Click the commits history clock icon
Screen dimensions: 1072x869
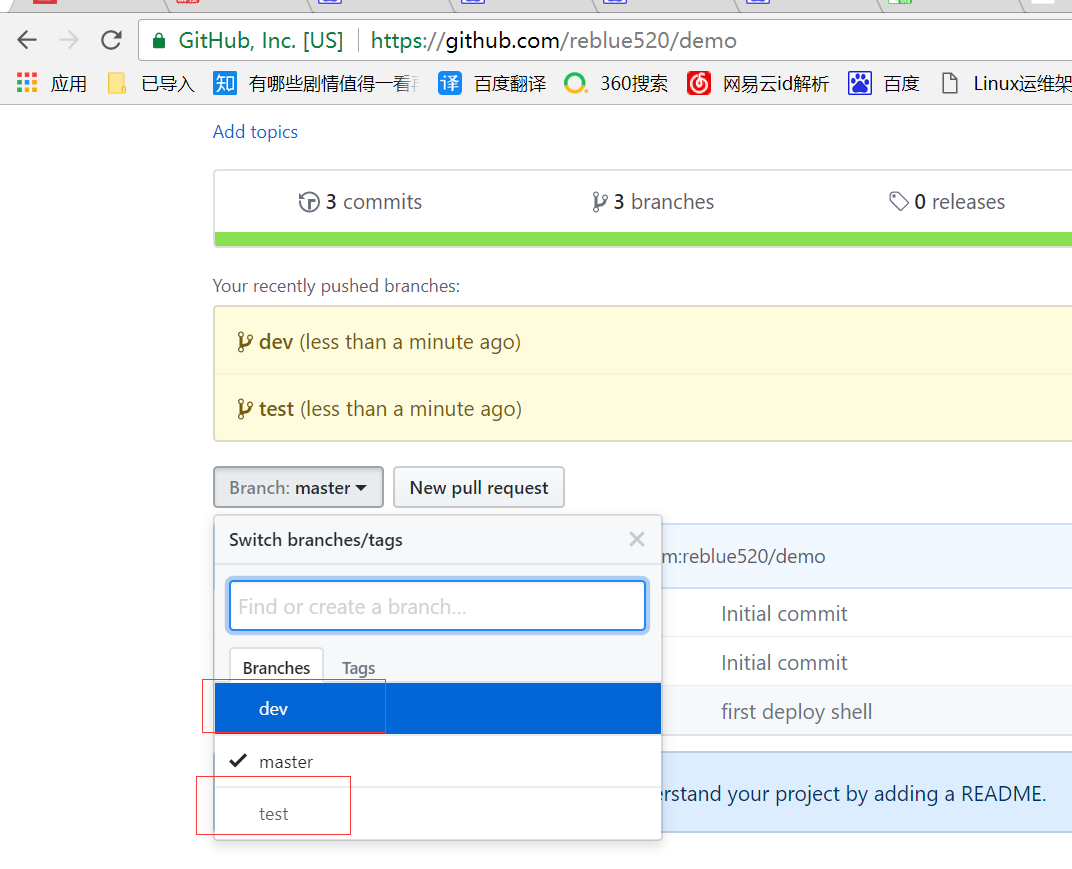point(309,202)
